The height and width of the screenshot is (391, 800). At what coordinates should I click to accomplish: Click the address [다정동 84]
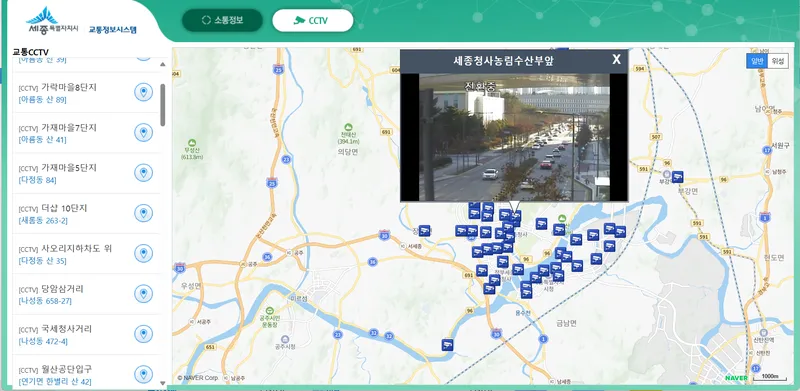pyautogui.click(x=37, y=180)
